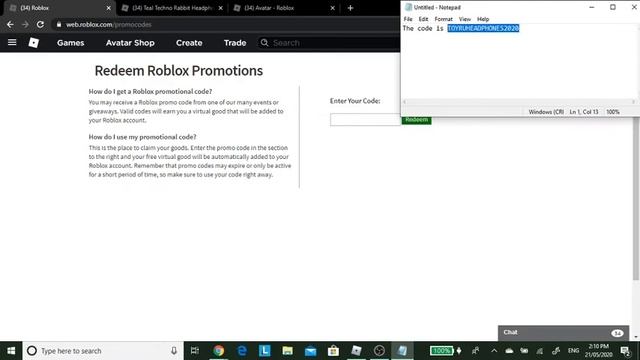Viewport: 640px width, 360px height.
Task: Reload the Roblox page
Action: point(40,24)
